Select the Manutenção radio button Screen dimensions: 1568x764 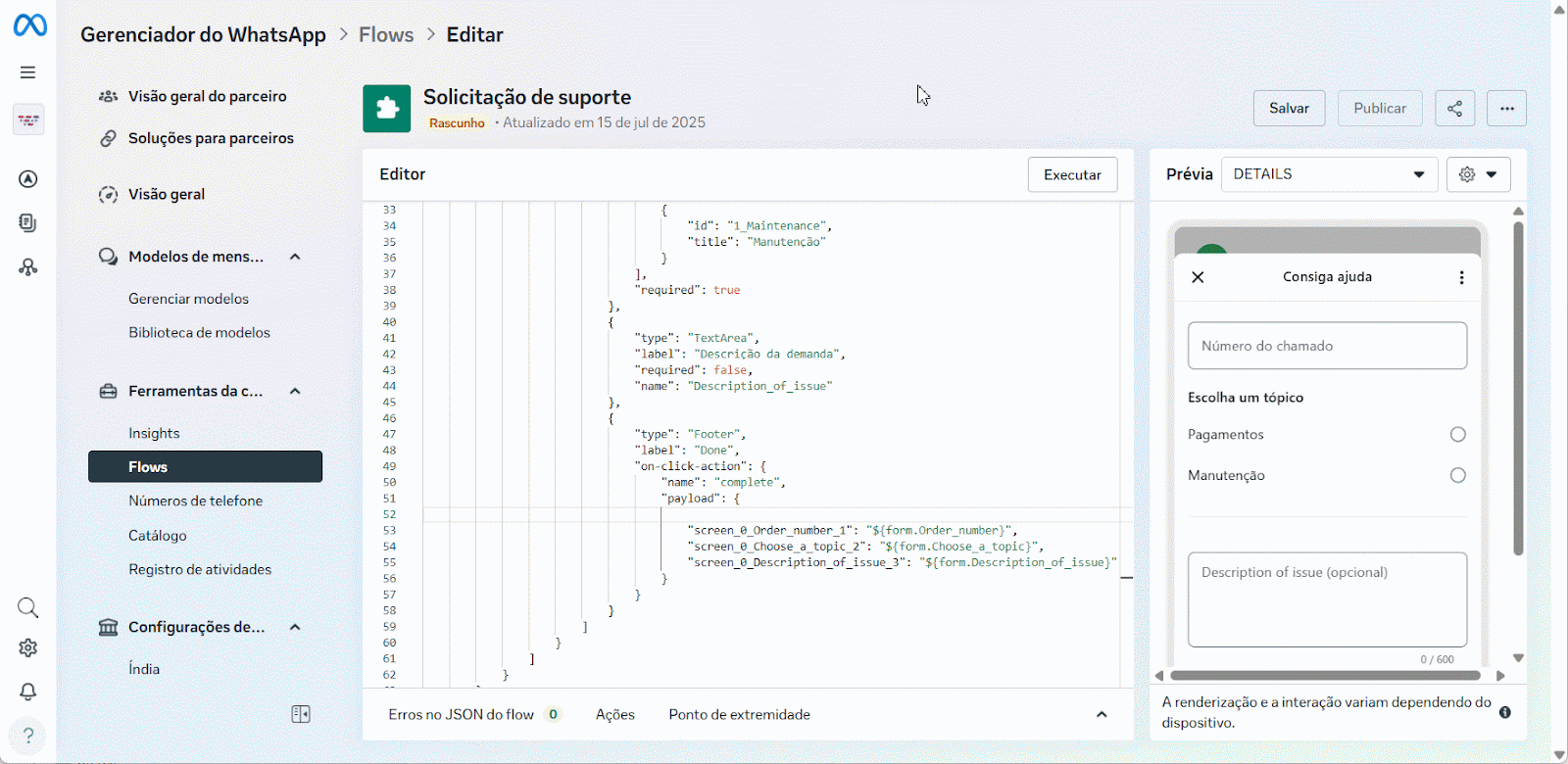coord(1457,475)
